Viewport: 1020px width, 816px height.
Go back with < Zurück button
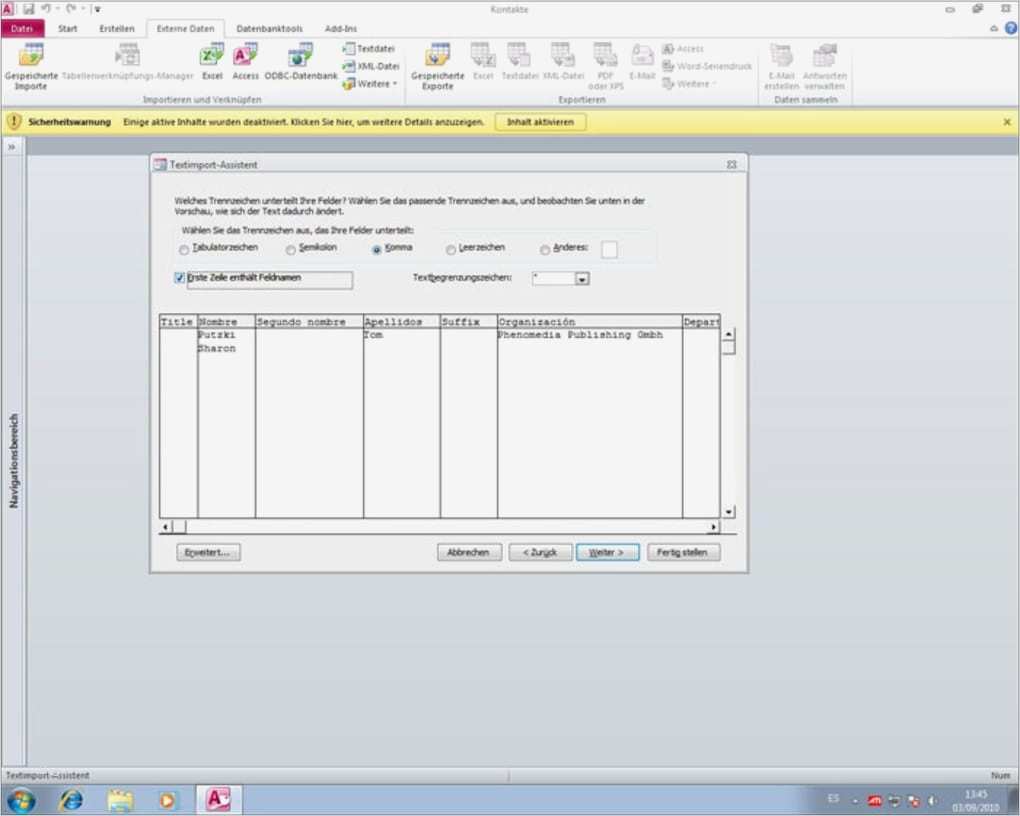tap(541, 552)
